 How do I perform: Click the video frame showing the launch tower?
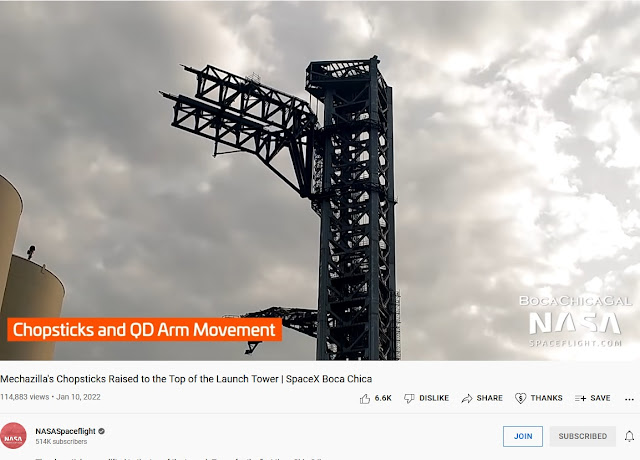[320, 180]
